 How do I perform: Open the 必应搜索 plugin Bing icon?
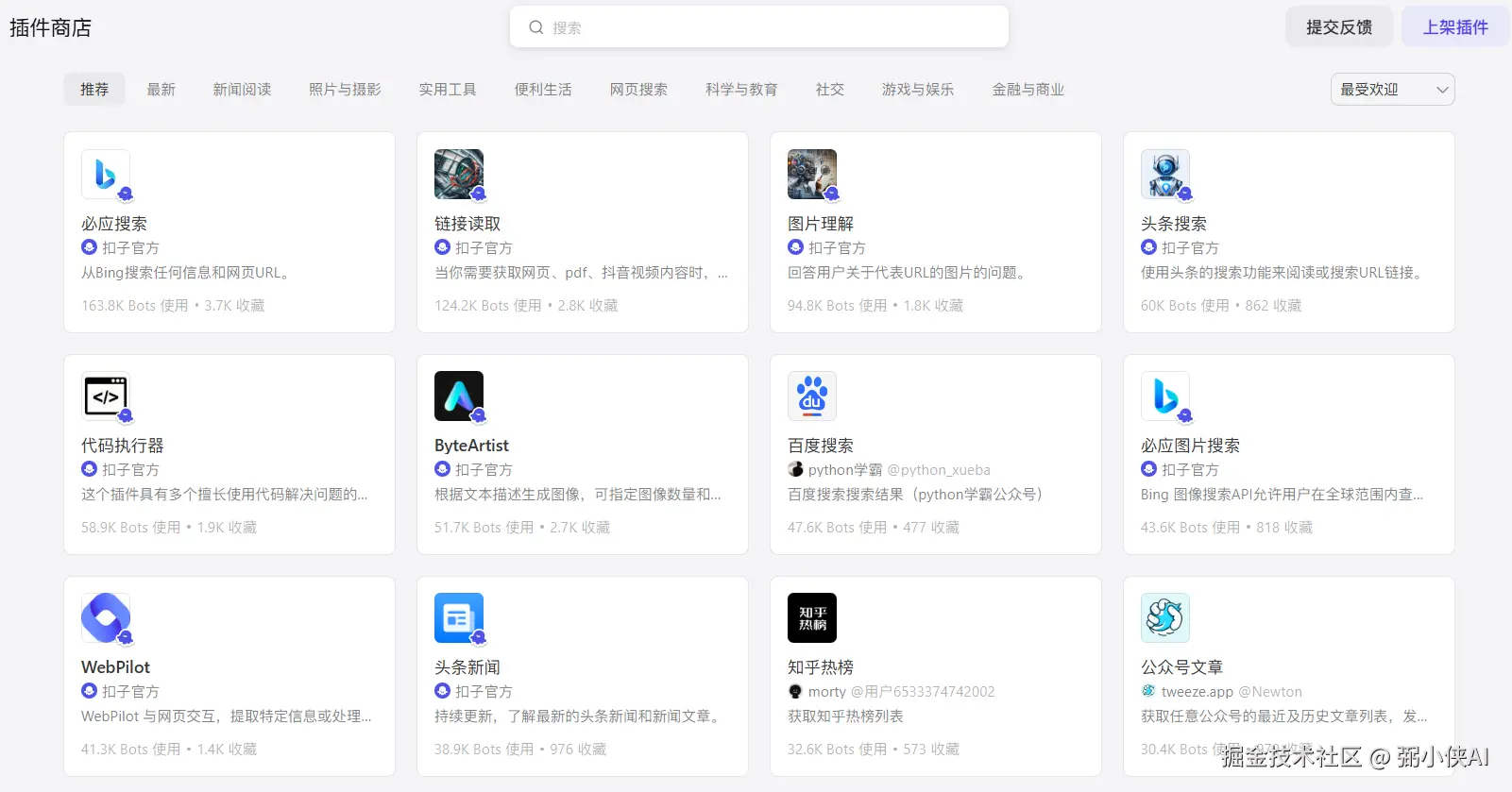pyautogui.click(x=106, y=174)
